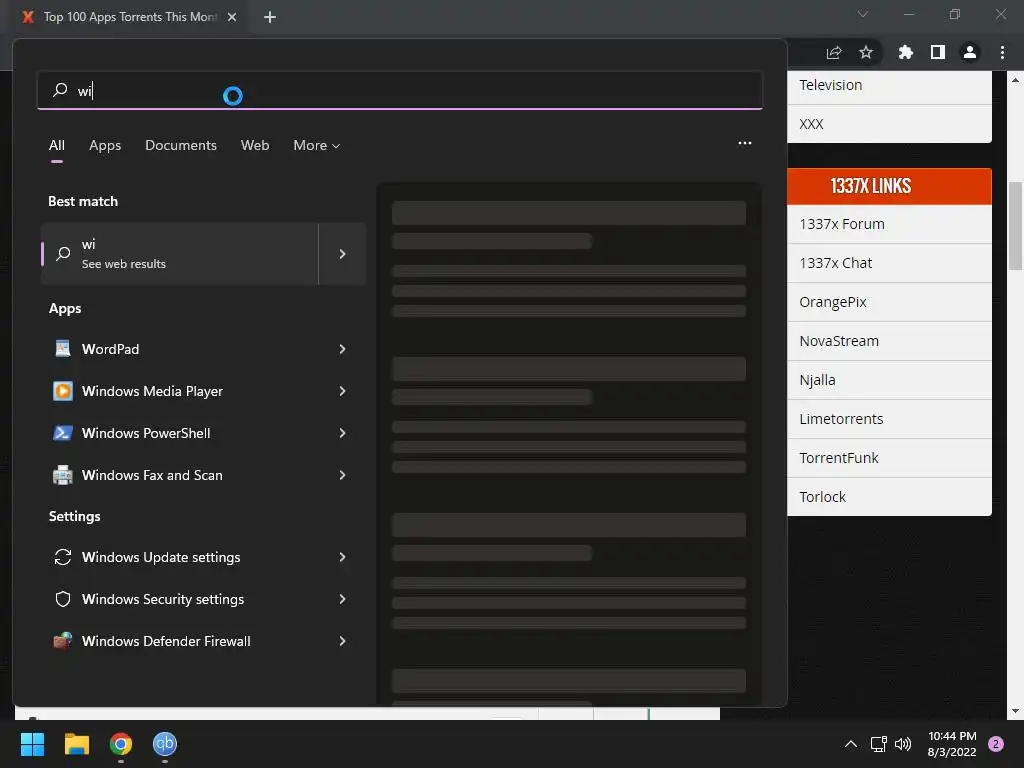The height and width of the screenshot is (768, 1024).
Task: Toggle Chrome side panel icon
Action: [938, 52]
